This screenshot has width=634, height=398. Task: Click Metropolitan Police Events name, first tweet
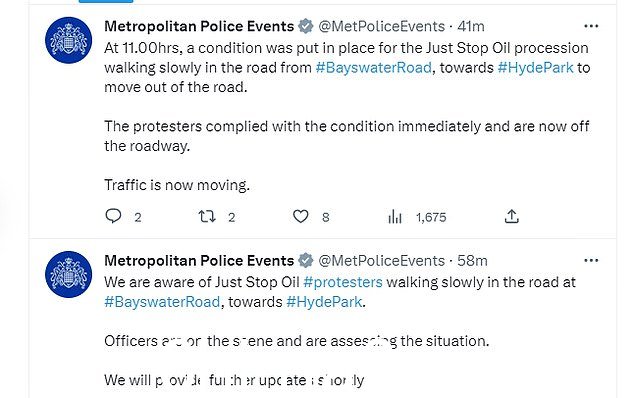199,26
